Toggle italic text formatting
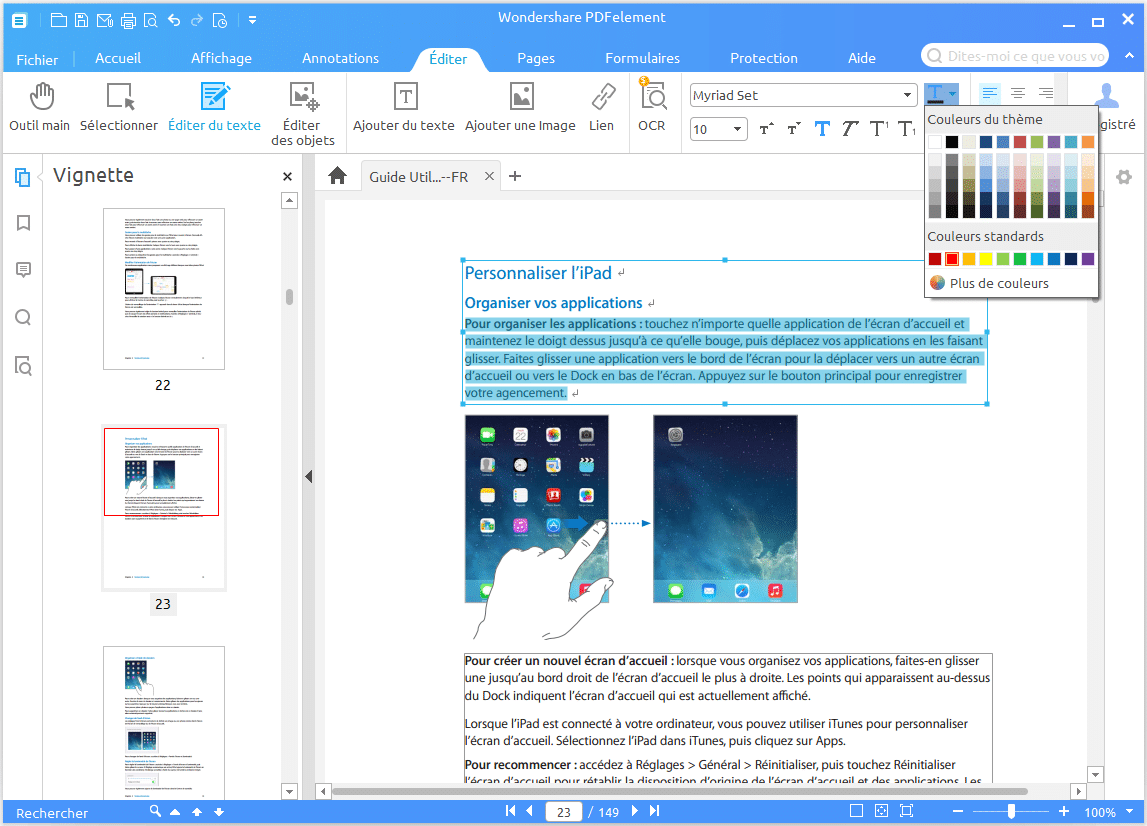This screenshot has height=826, width=1147. coord(850,129)
